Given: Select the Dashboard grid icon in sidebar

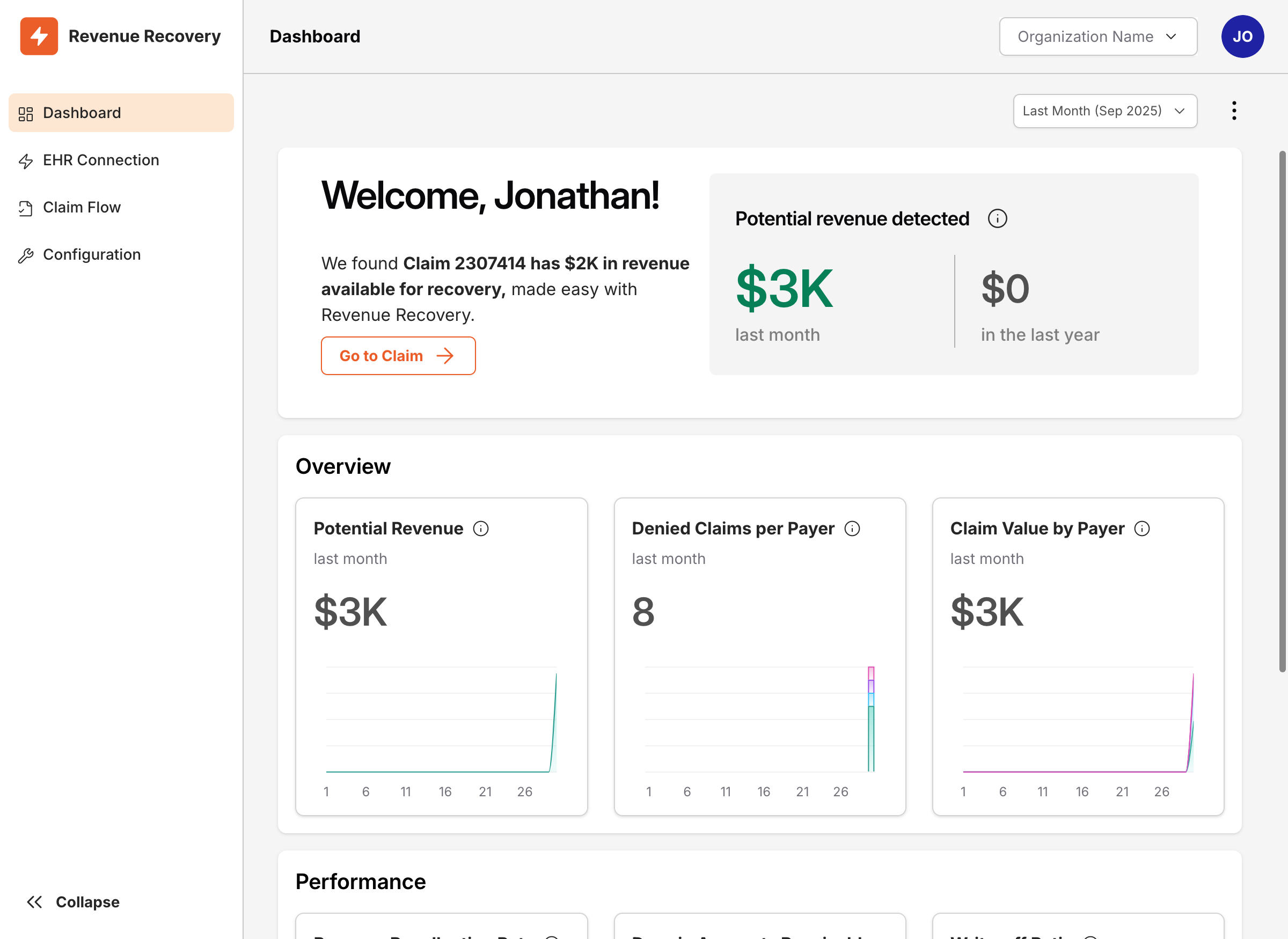Looking at the screenshot, I should coord(26,113).
